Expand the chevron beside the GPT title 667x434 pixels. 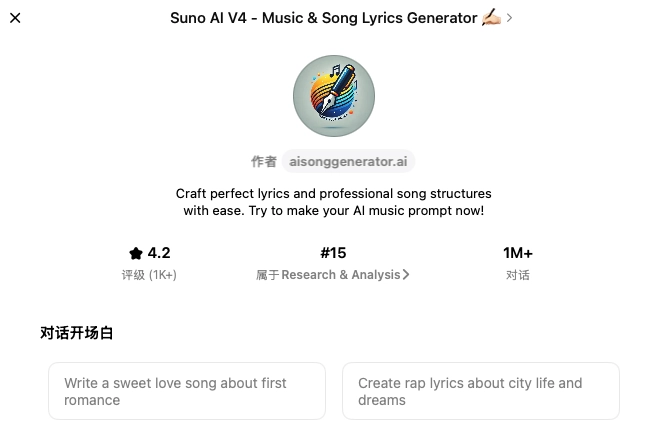(x=509, y=18)
